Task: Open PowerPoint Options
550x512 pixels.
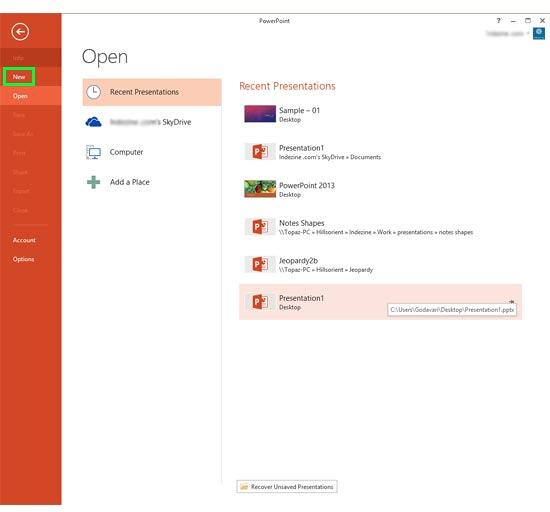Action: [24, 259]
